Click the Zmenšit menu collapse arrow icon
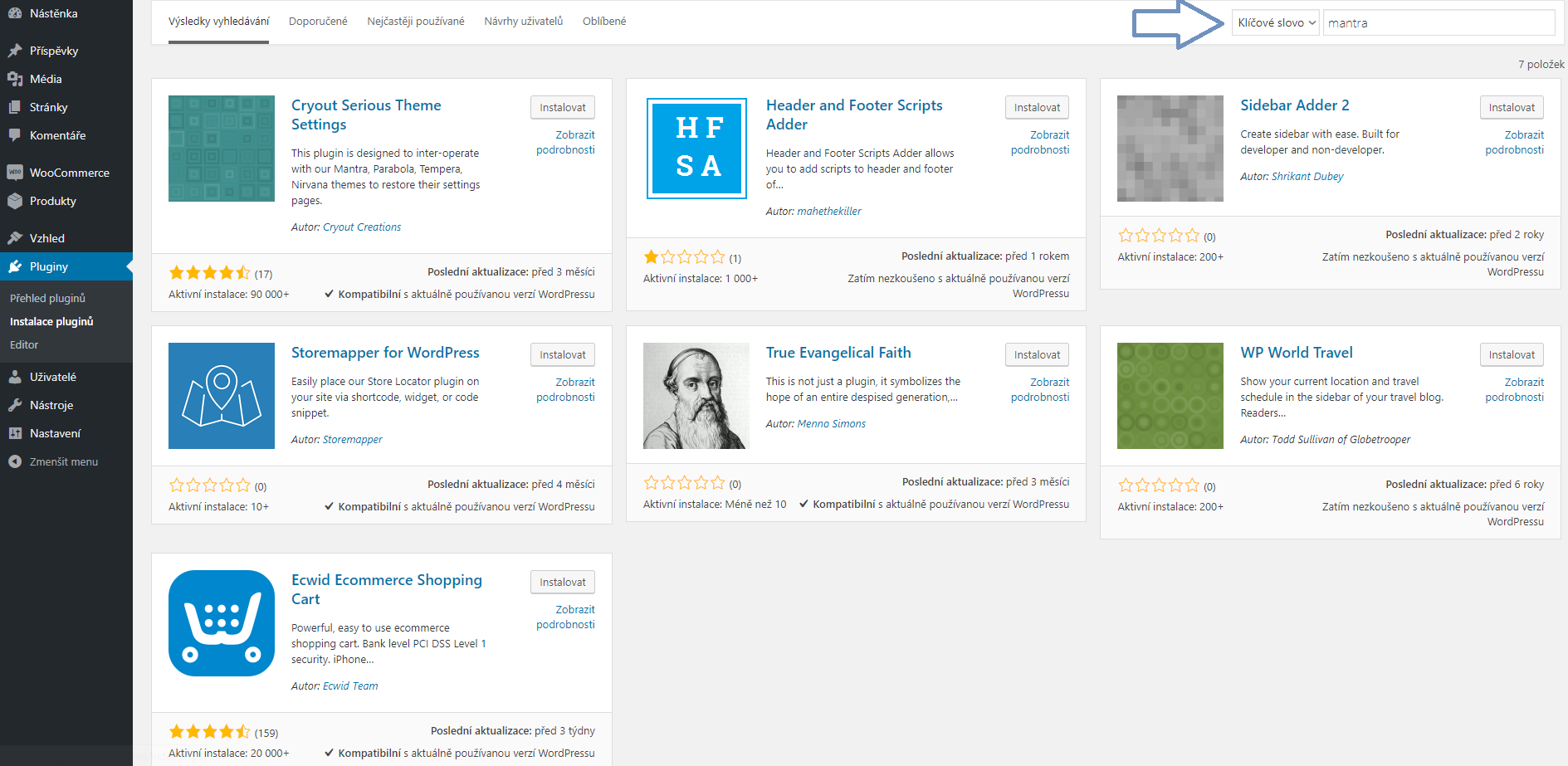 pyautogui.click(x=15, y=461)
